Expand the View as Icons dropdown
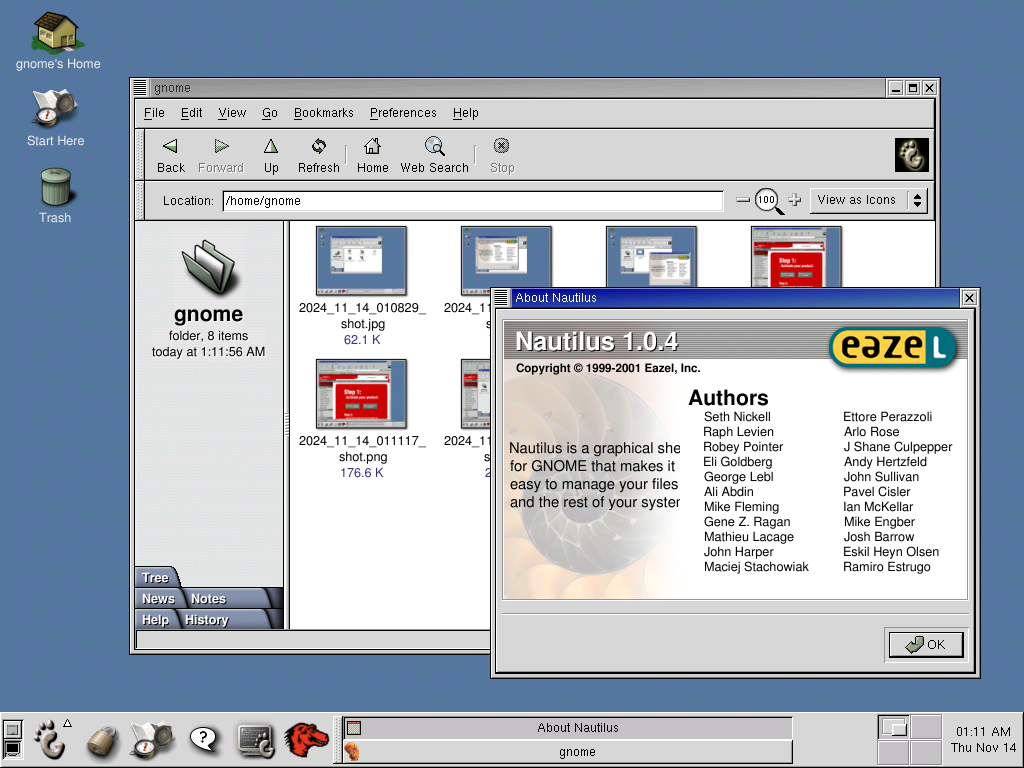The height and width of the screenshot is (768, 1024). 869,200
